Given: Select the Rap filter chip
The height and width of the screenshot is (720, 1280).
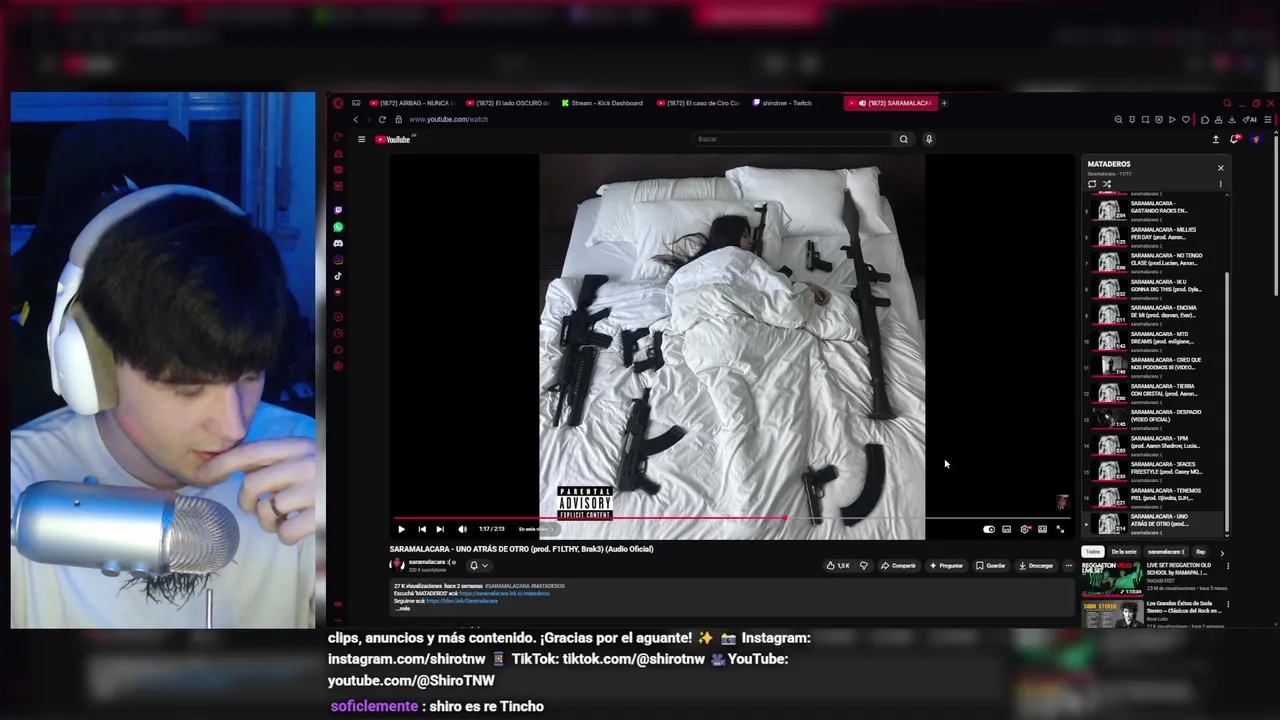Looking at the screenshot, I should click(x=1200, y=552).
